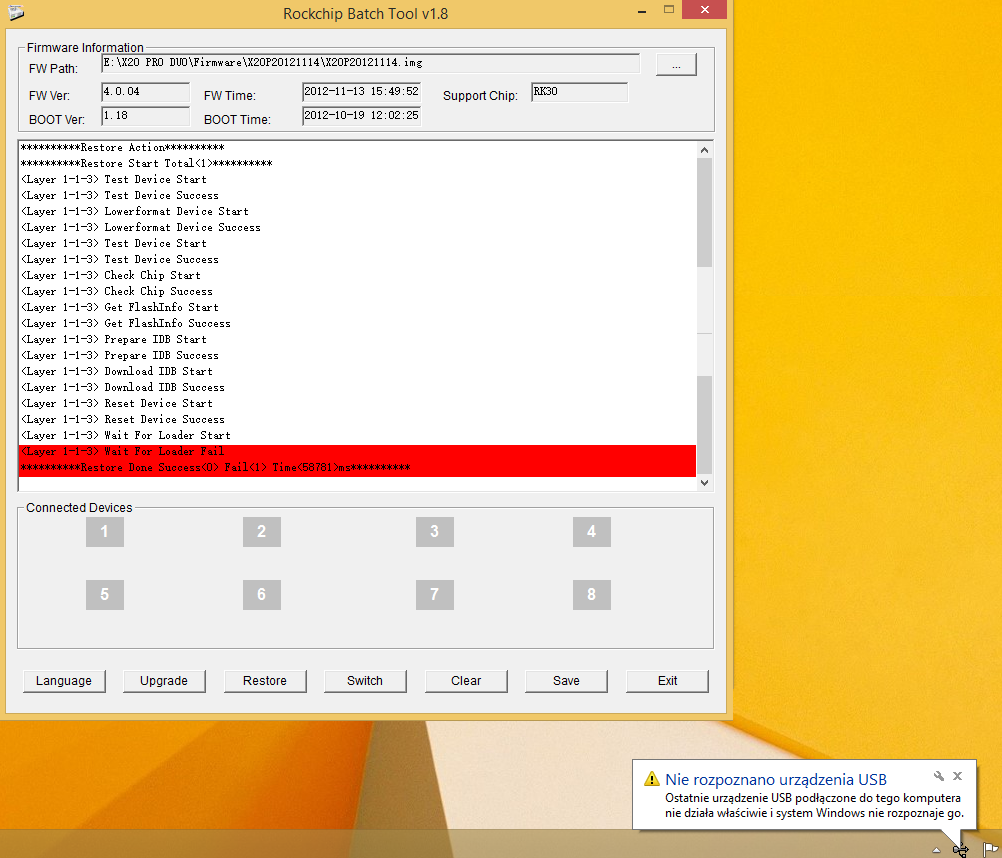
Task: Open the firmware browse button
Action: 676,65
